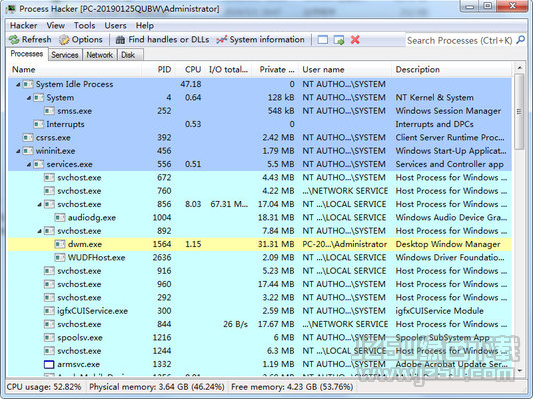Click the search magnifier icon
Image resolution: width=533 pixels, height=400 pixels.
click(x=520, y=40)
